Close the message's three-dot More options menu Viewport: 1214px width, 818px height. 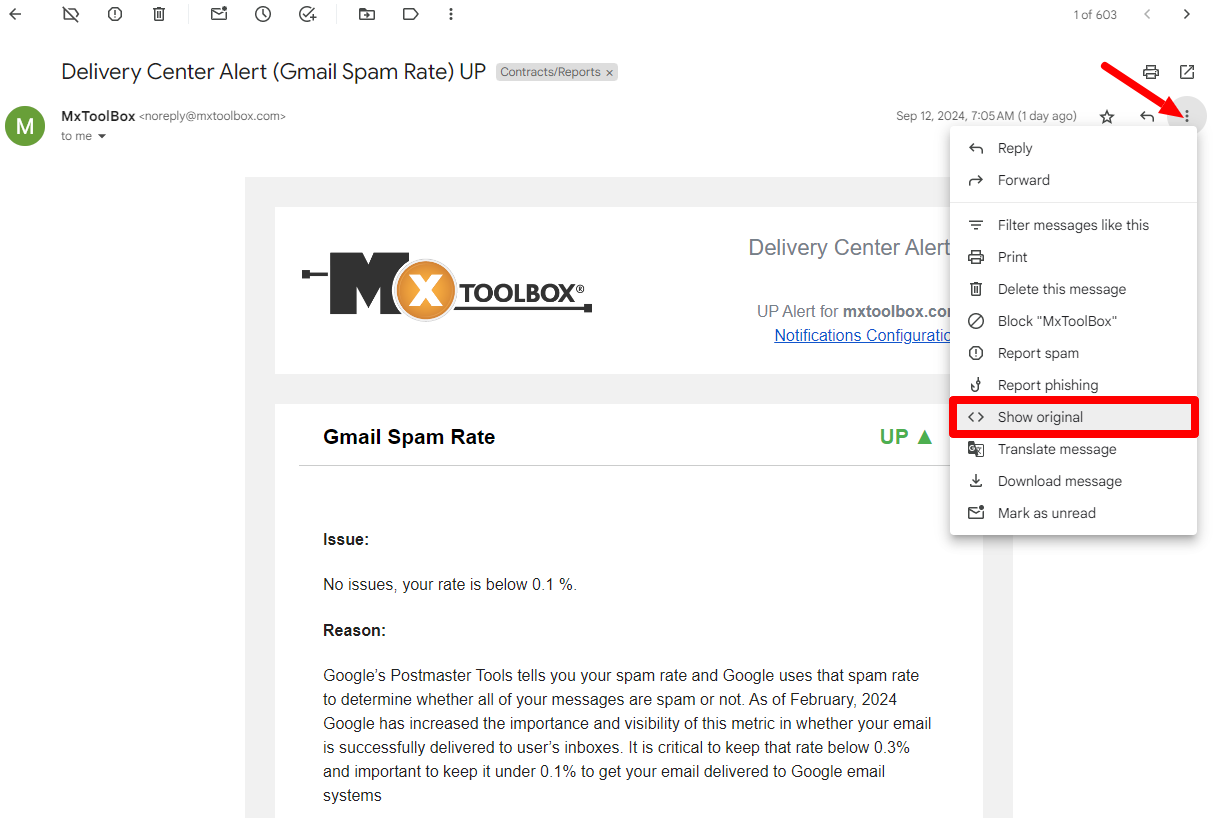1187,116
